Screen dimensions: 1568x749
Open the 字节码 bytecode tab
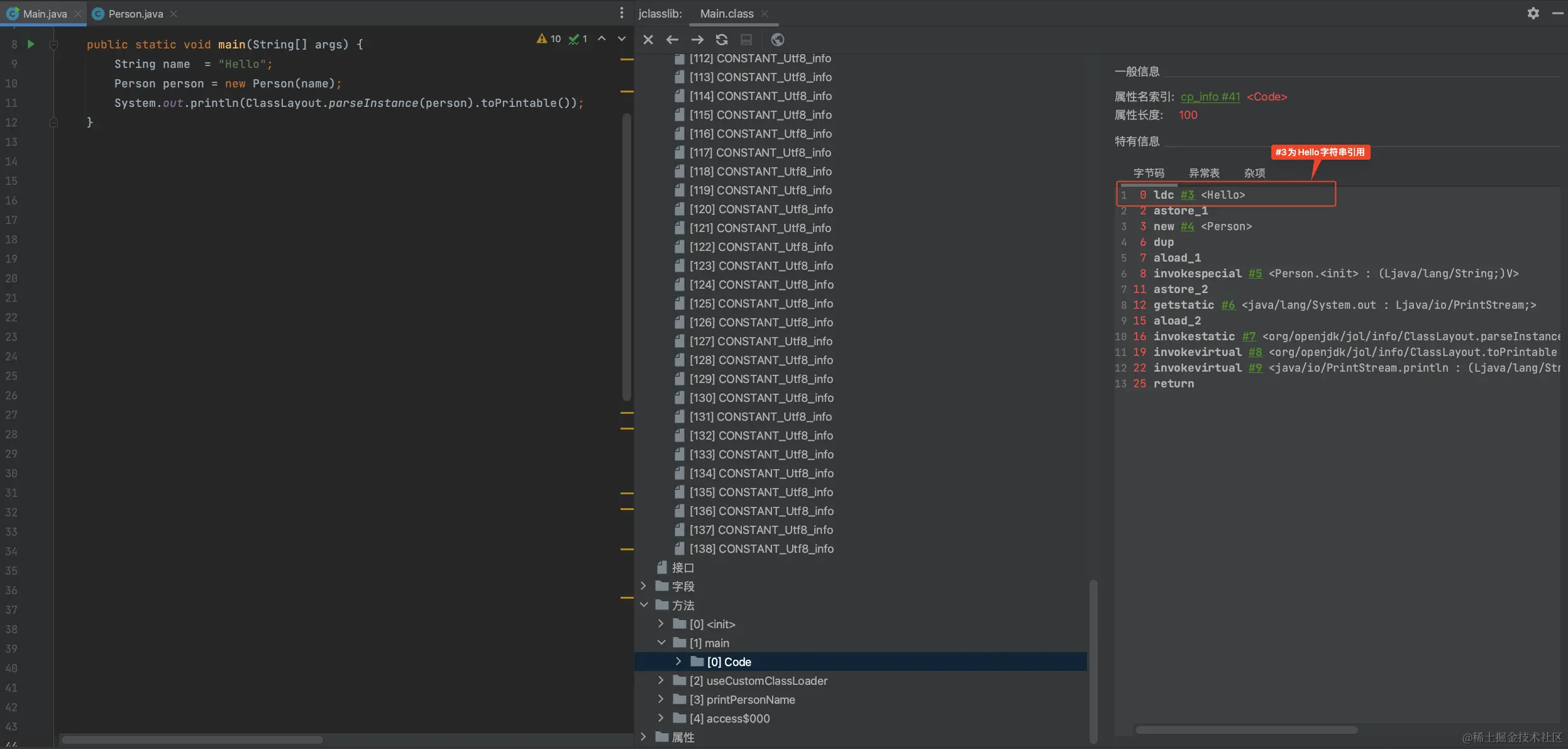[x=1149, y=173]
